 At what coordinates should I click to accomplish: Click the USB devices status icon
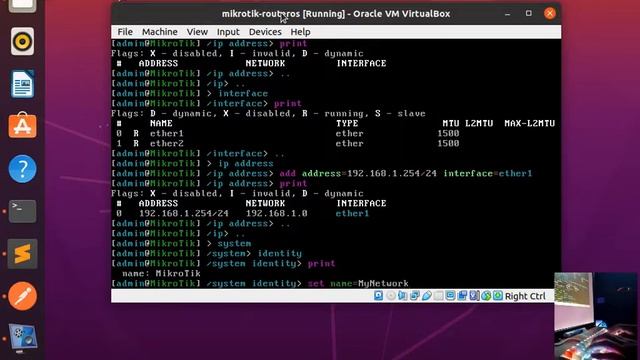click(x=427, y=296)
